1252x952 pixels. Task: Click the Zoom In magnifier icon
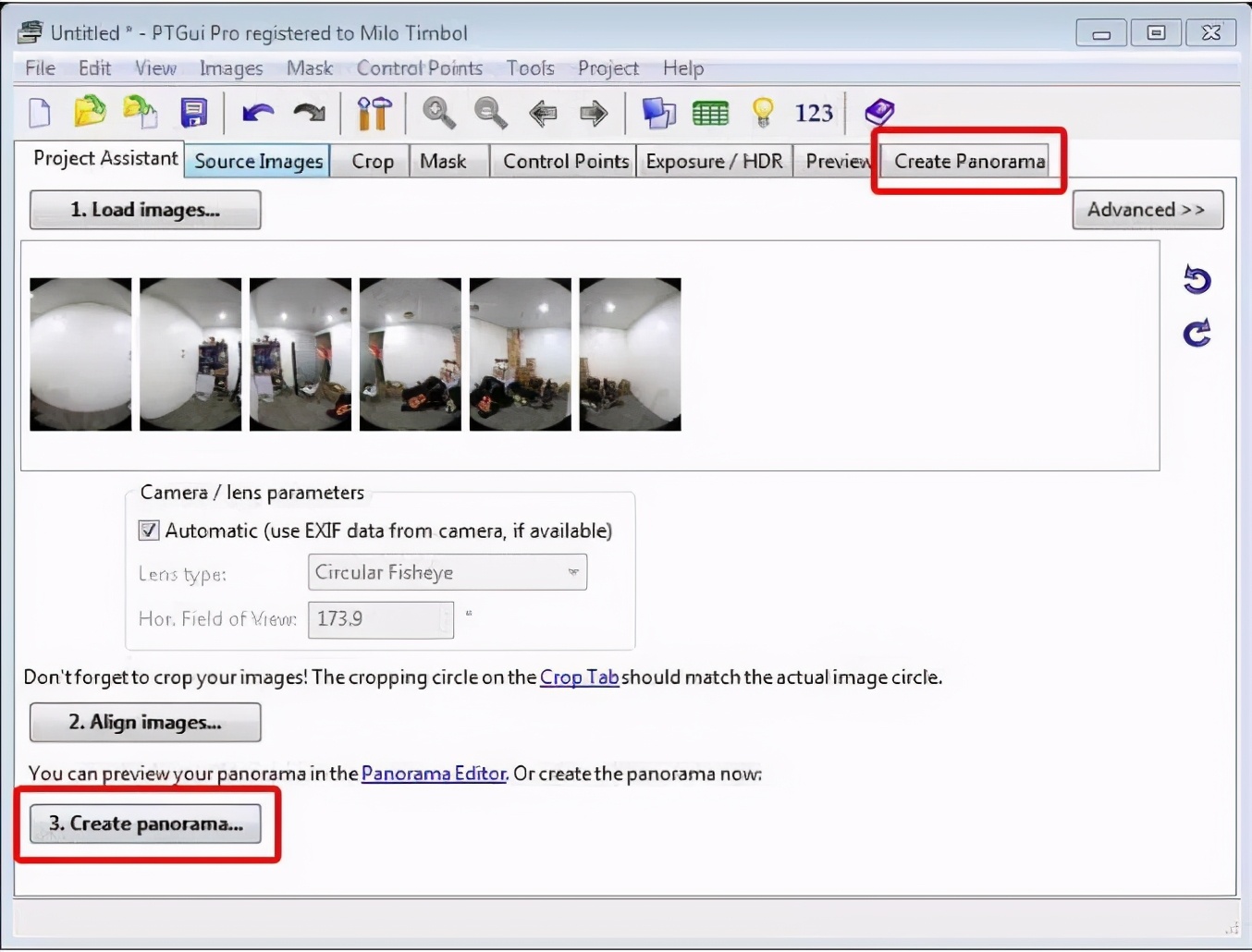tap(439, 113)
